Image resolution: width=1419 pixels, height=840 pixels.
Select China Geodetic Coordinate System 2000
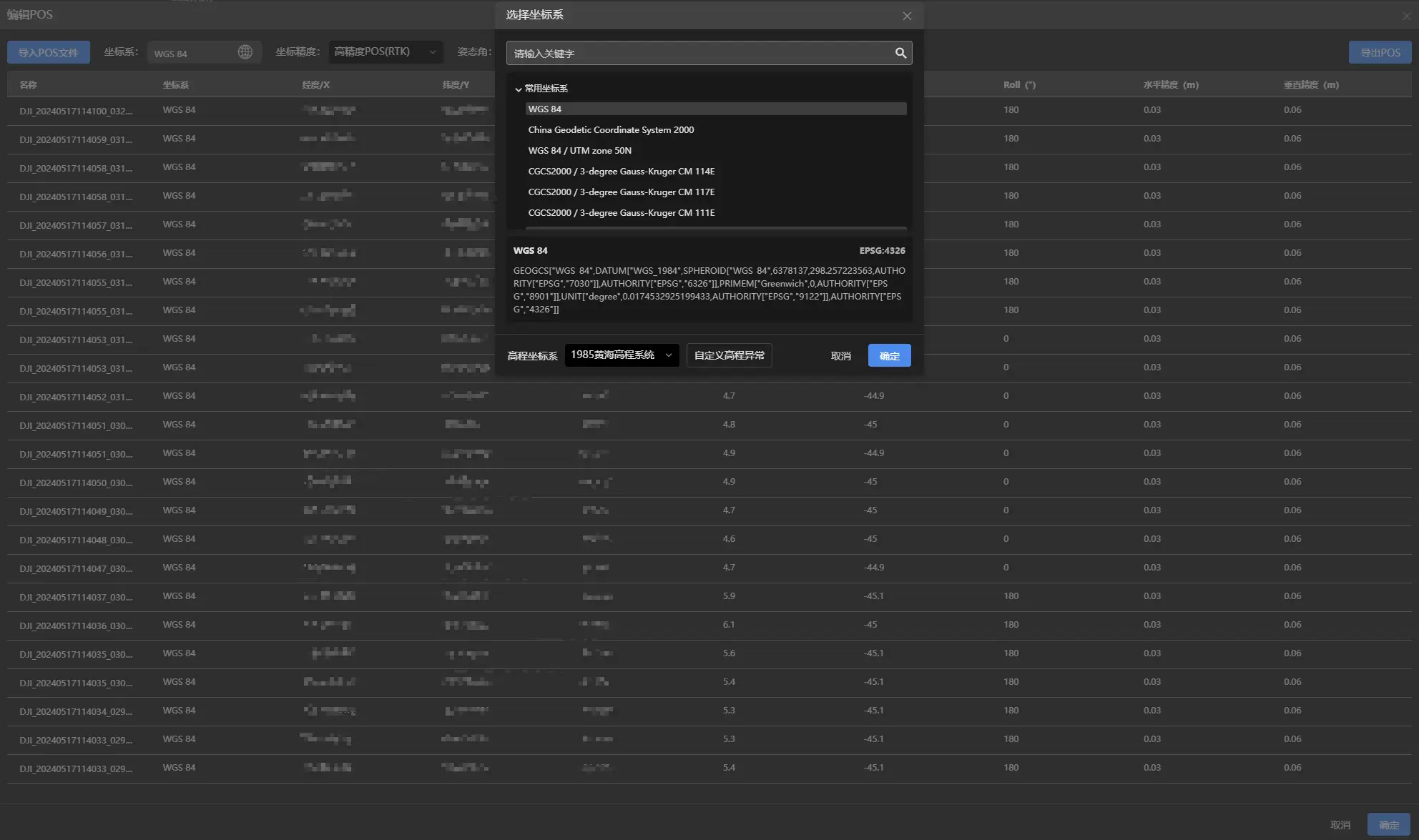[611, 130]
